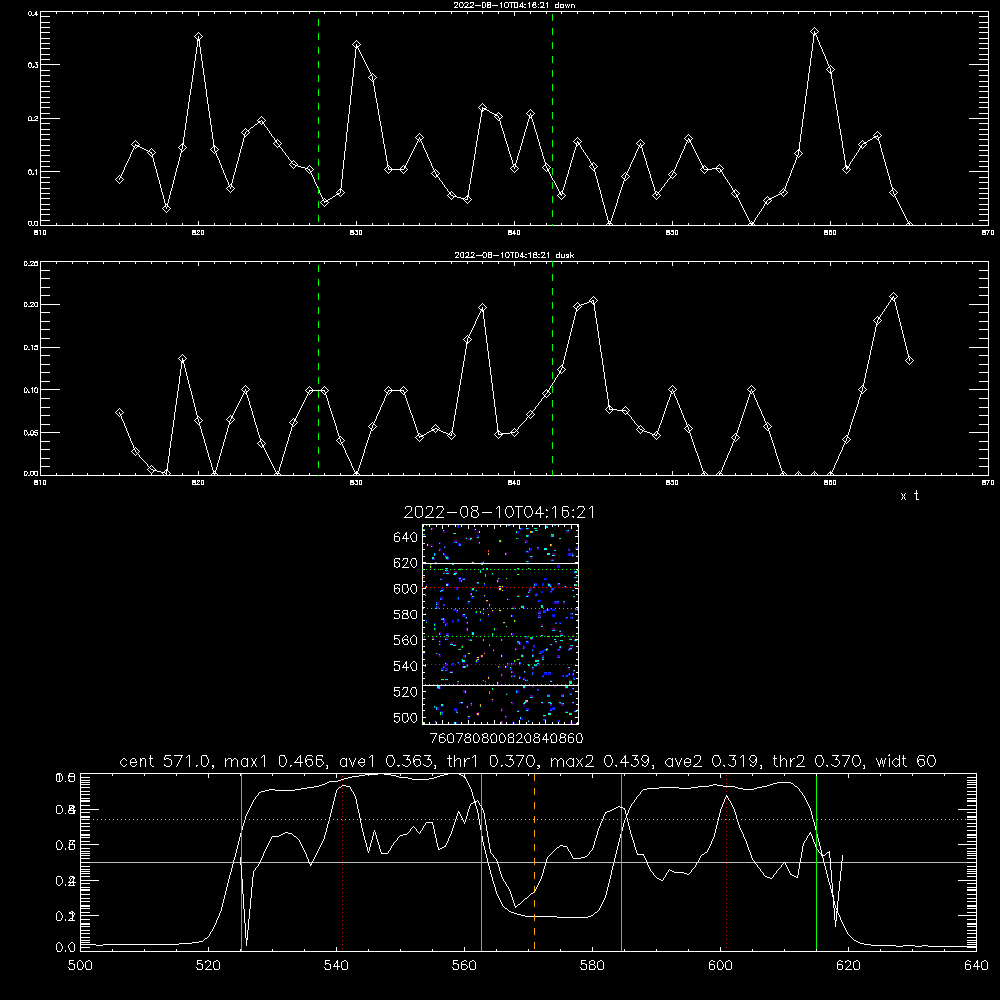Click the '520' x-axis label of bottom plot
The height and width of the screenshot is (1000, 1000).
[208, 966]
